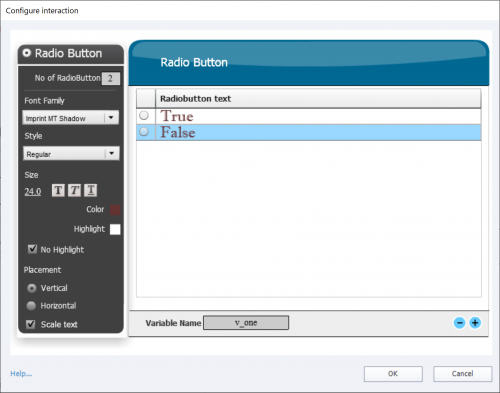Image resolution: width=500 pixels, height=393 pixels.
Task: Choose the False radio button
Action: pos(144,132)
